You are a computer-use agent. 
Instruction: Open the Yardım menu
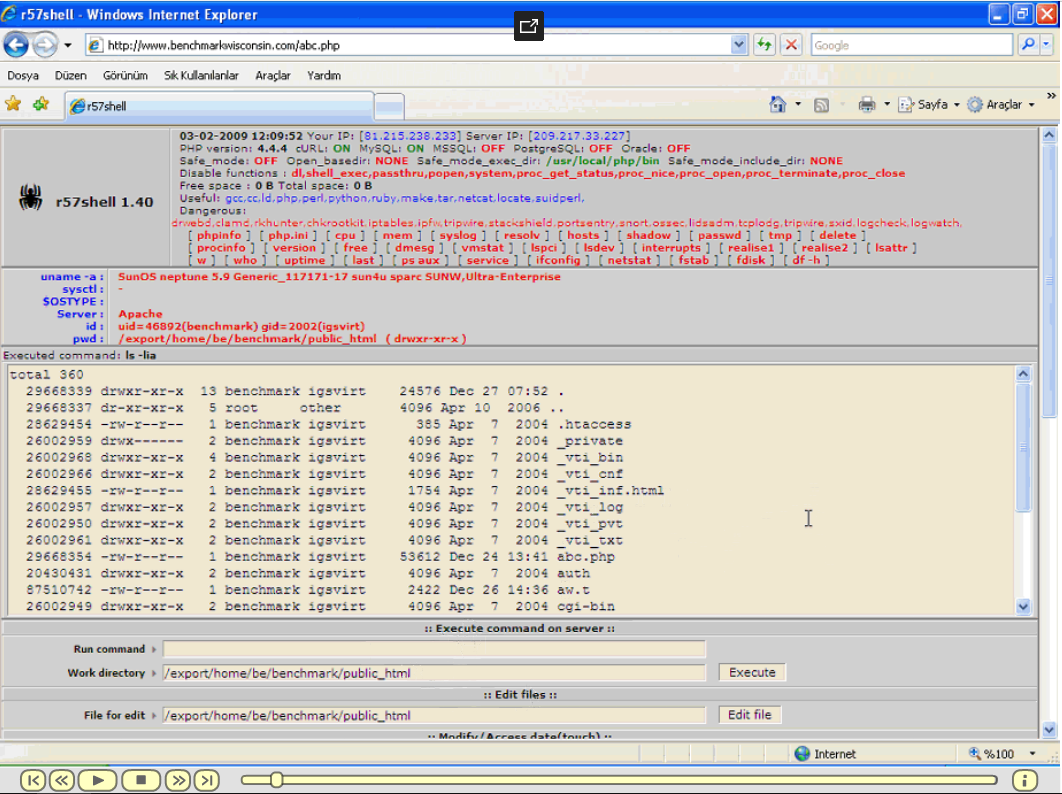324,75
